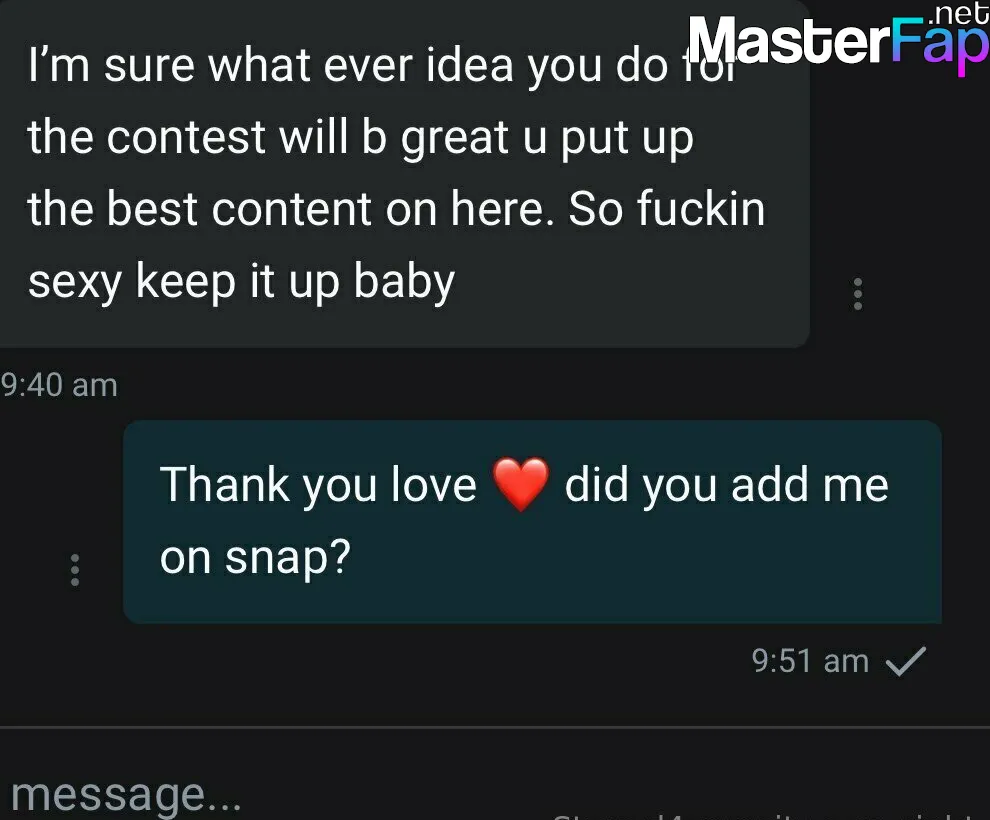Screen dimensions: 990x820
Task: Click the delivered checkmark icon
Action: click(x=905, y=661)
